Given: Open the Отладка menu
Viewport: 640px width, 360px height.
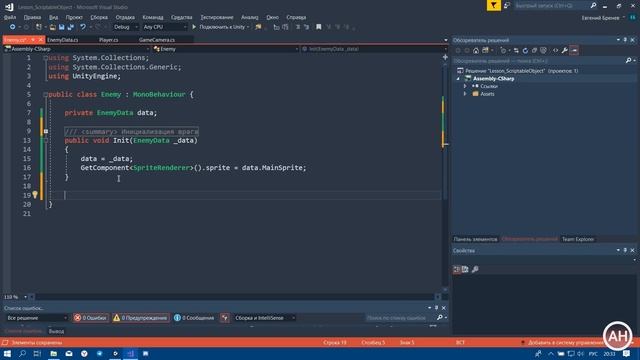Looking at the screenshot, I should point(125,17).
